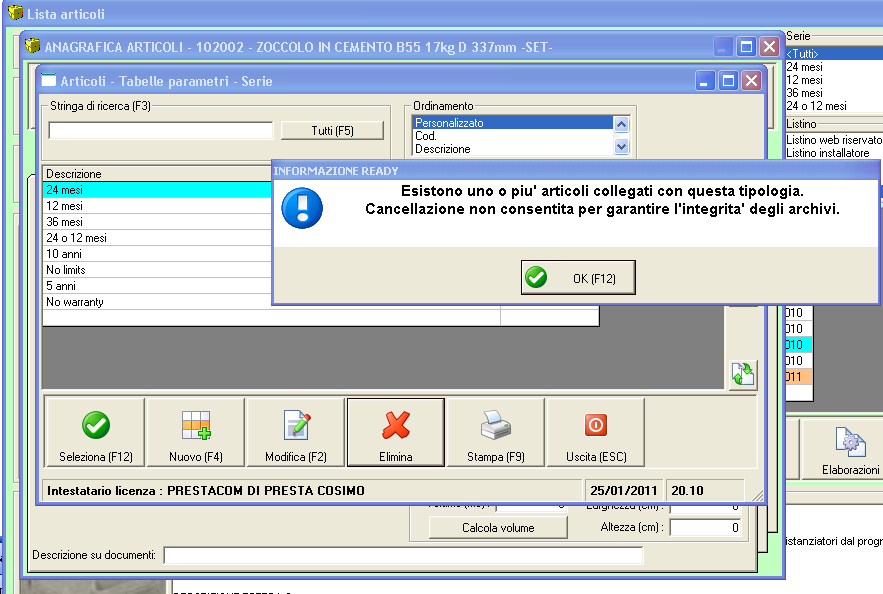The width and height of the screenshot is (883, 594).
Task: Focus the Stringa di ricerca input field
Action: point(160,131)
